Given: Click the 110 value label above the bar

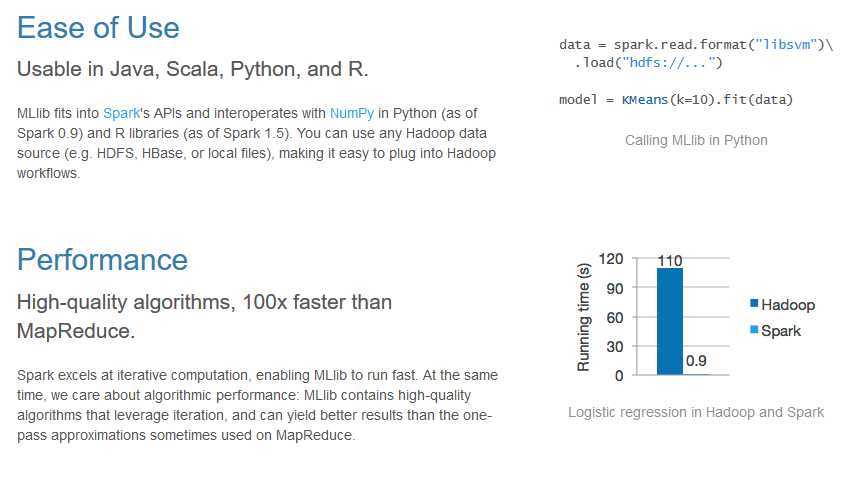Looking at the screenshot, I should point(669,260).
